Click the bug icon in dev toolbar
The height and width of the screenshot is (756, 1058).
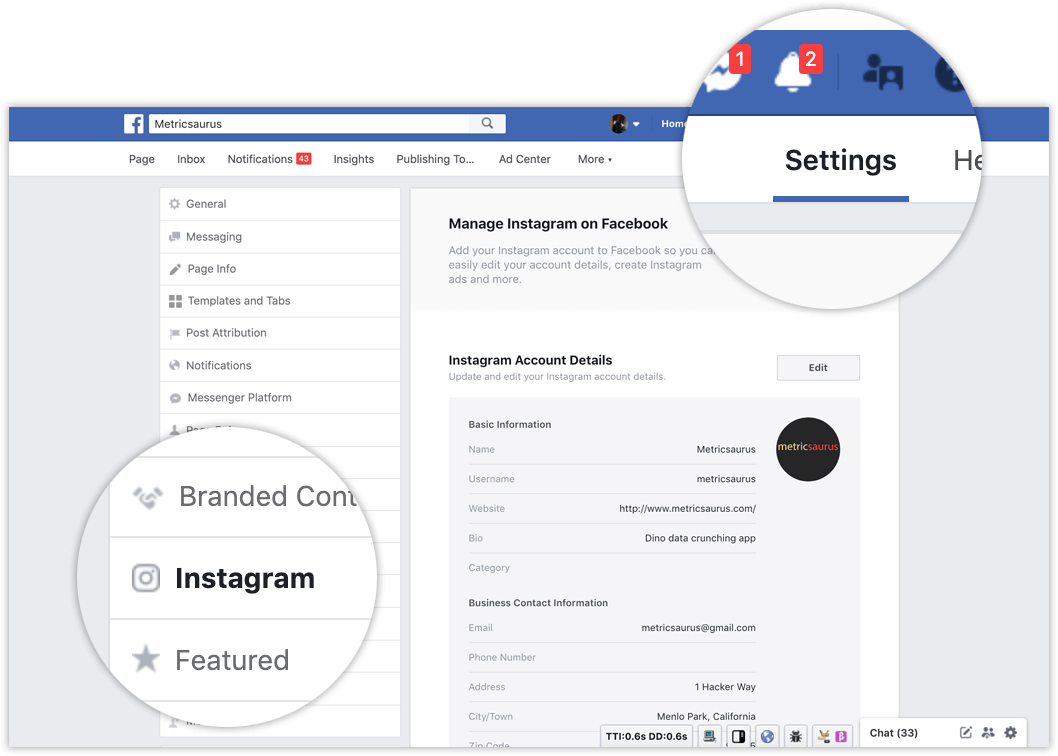(x=796, y=736)
